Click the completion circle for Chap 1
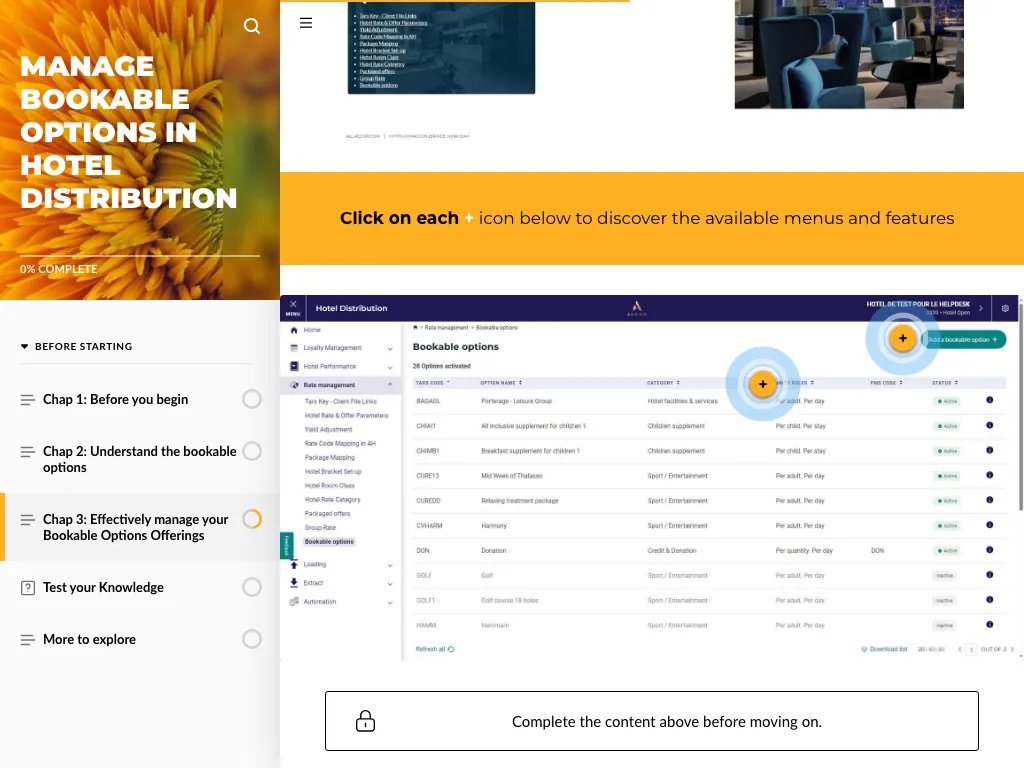Image resolution: width=1024 pixels, height=768 pixels. click(x=252, y=399)
